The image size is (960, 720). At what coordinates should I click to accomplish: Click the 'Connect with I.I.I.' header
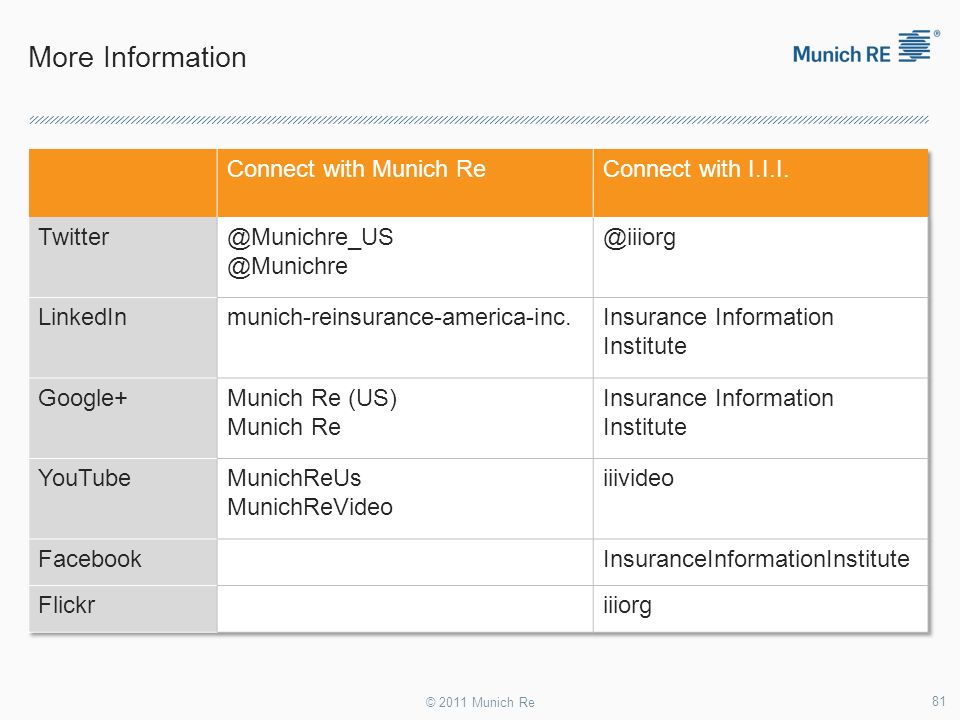(x=696, y=169)
